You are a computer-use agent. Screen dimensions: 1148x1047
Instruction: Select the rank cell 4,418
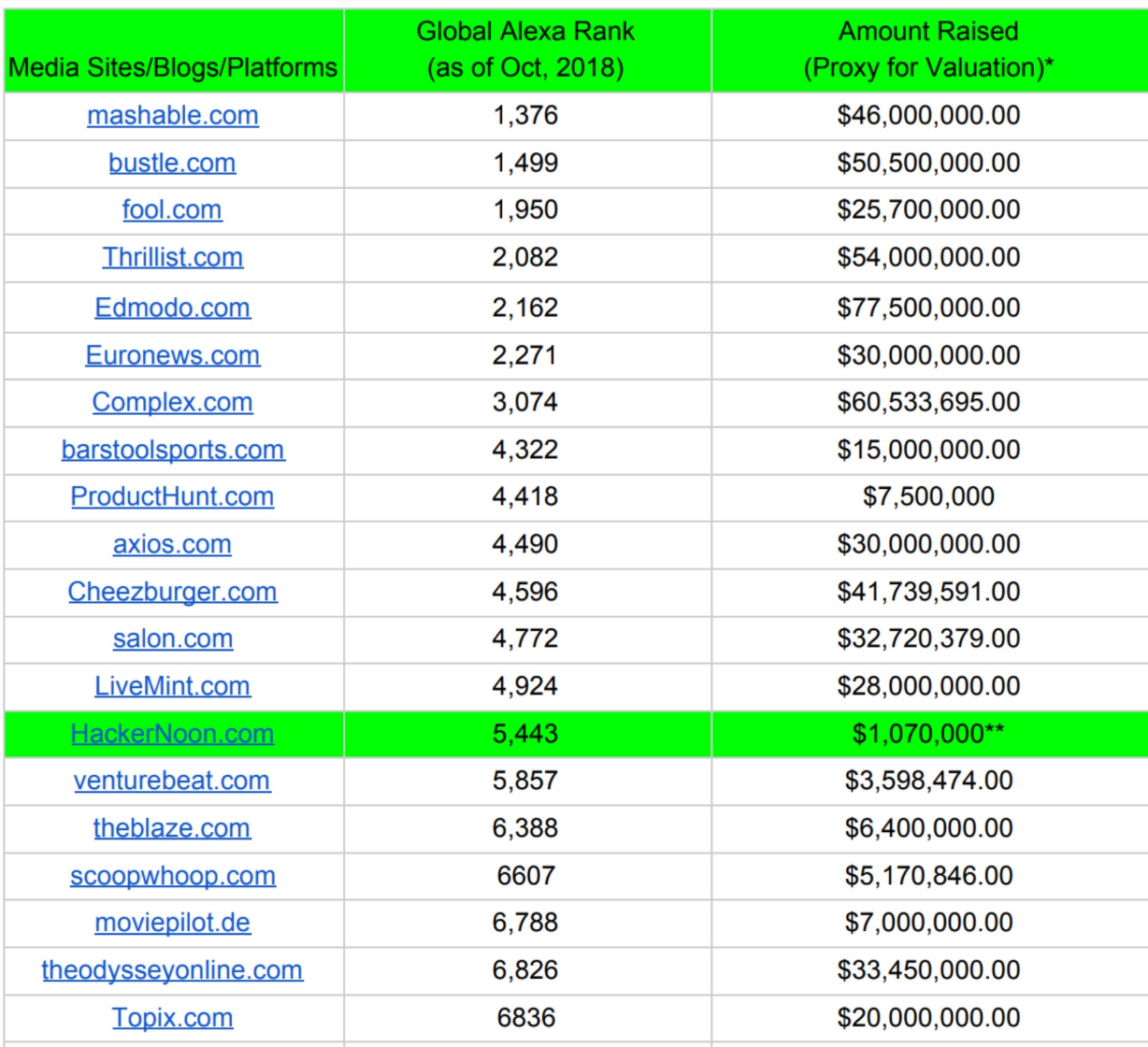point(527,496)
